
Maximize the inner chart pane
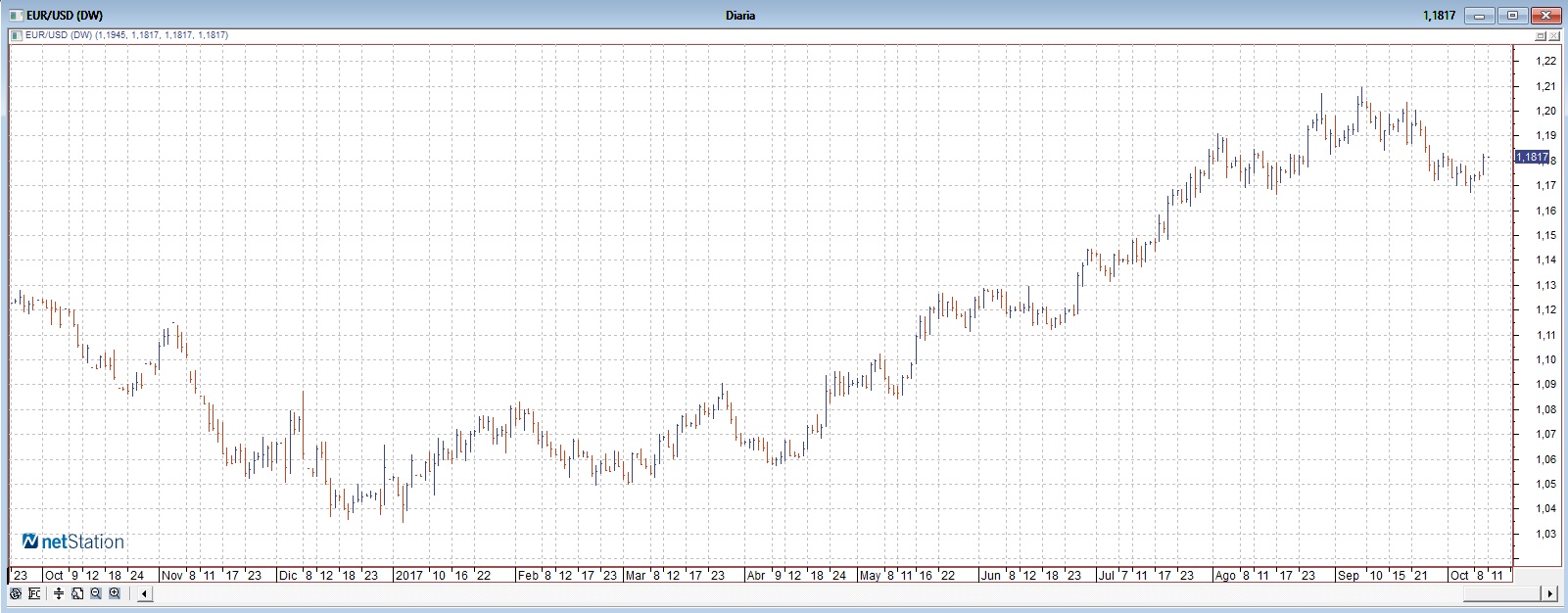(1541, 35)
